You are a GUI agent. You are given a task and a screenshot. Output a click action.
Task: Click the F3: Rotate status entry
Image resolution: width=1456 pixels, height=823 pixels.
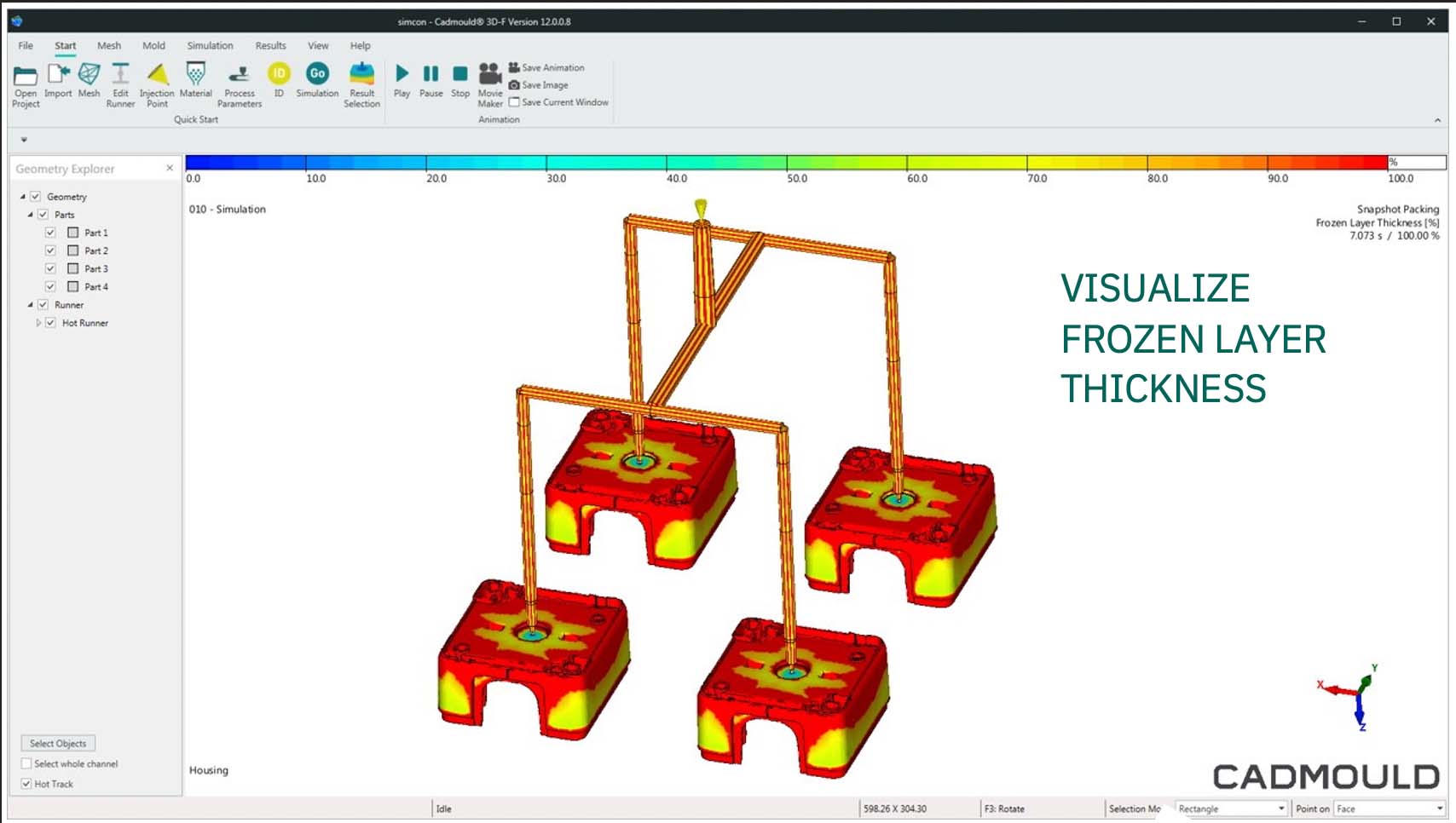tap(1005, 809)
